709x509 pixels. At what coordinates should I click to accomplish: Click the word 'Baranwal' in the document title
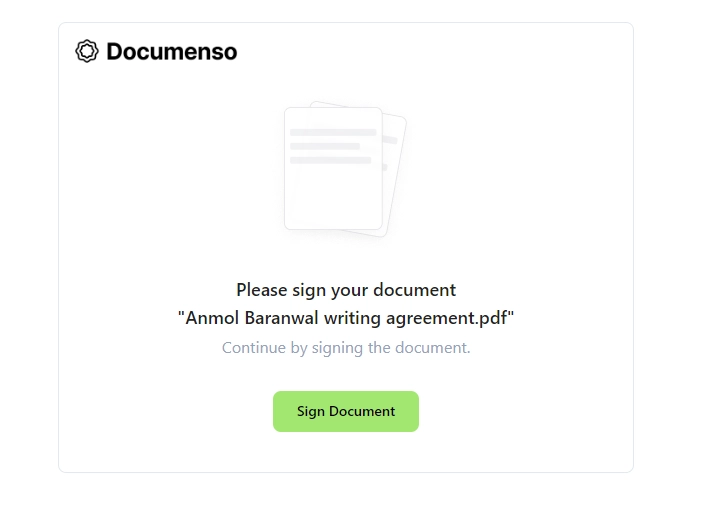282,318
